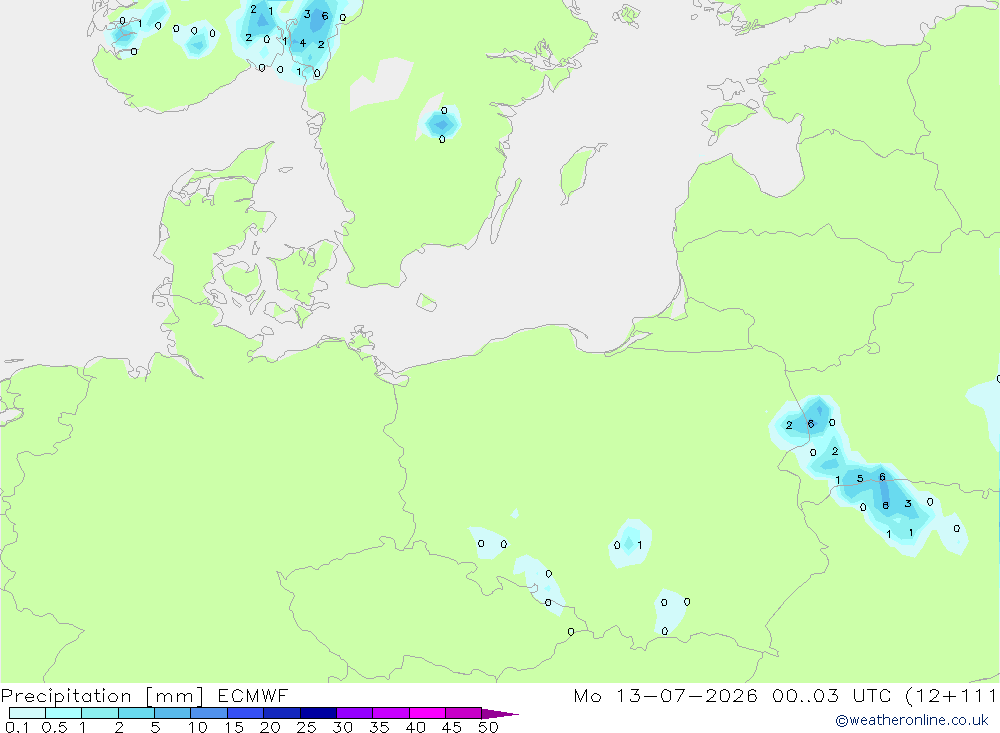Select the legend swatch between 5 and 10

pos(173,713)
